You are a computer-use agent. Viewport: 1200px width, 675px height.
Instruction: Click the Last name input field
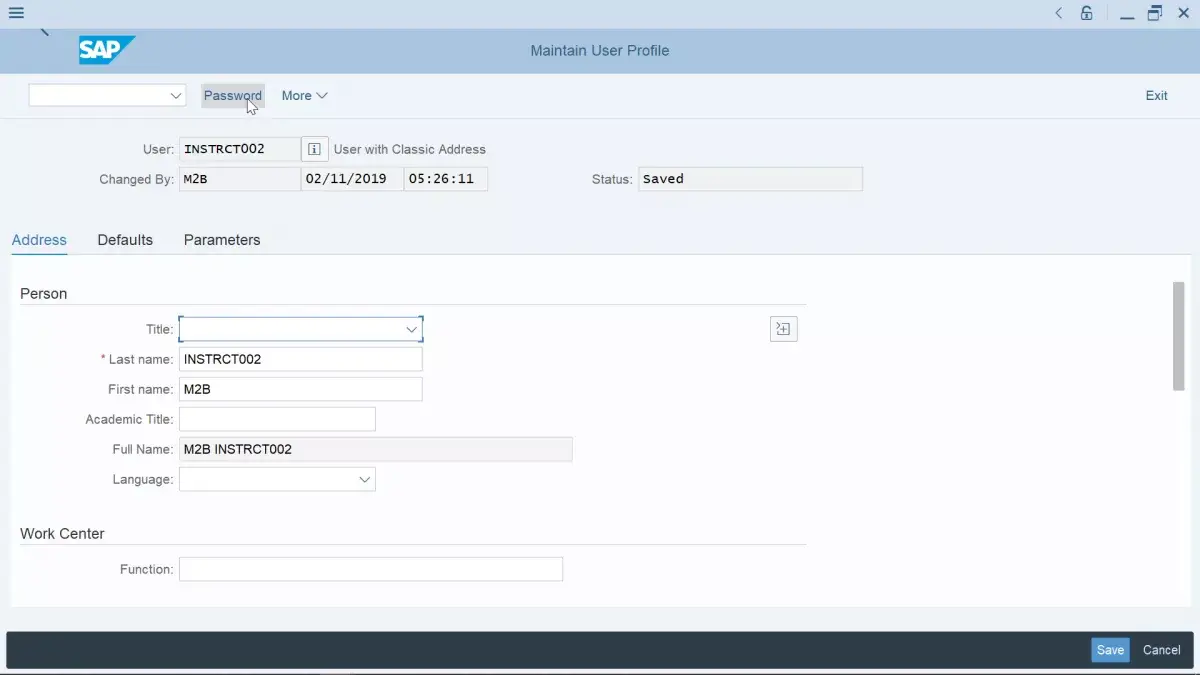[300, 359]
